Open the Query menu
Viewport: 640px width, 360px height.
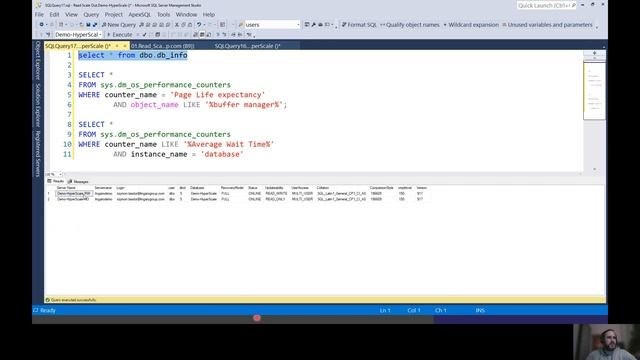coord(91,14)
